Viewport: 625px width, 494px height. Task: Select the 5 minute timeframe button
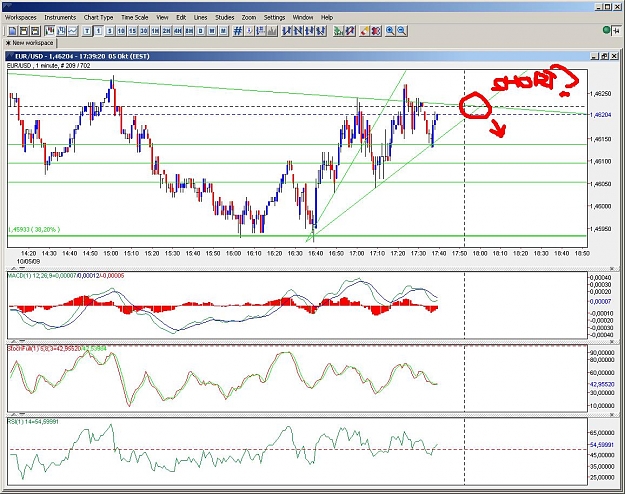pos(110,31)
